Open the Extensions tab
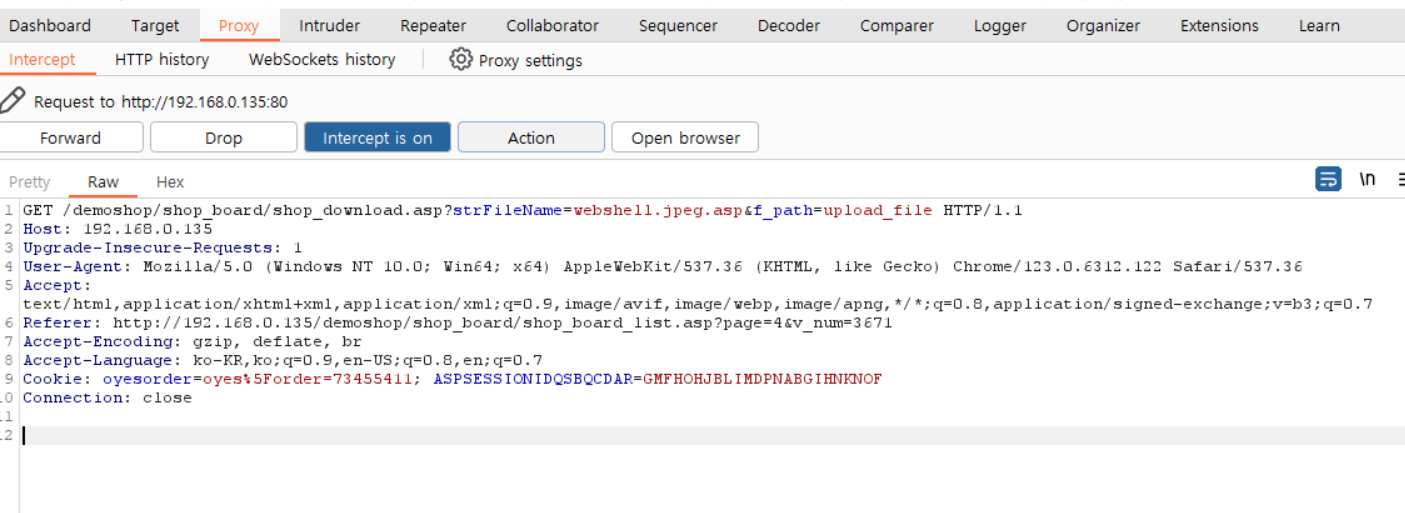This screenshot has height=513, width=1405. [x=1219, y=26]
